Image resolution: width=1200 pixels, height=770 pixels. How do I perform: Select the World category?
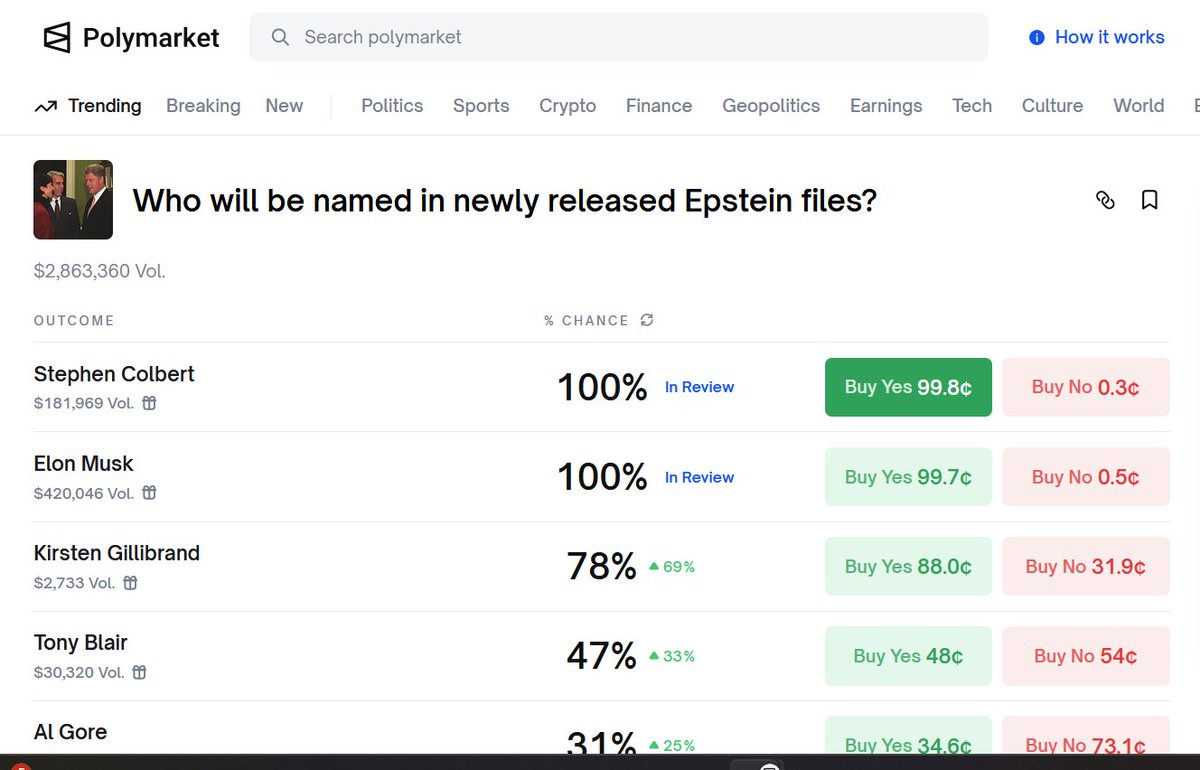tap(1139, 106)
